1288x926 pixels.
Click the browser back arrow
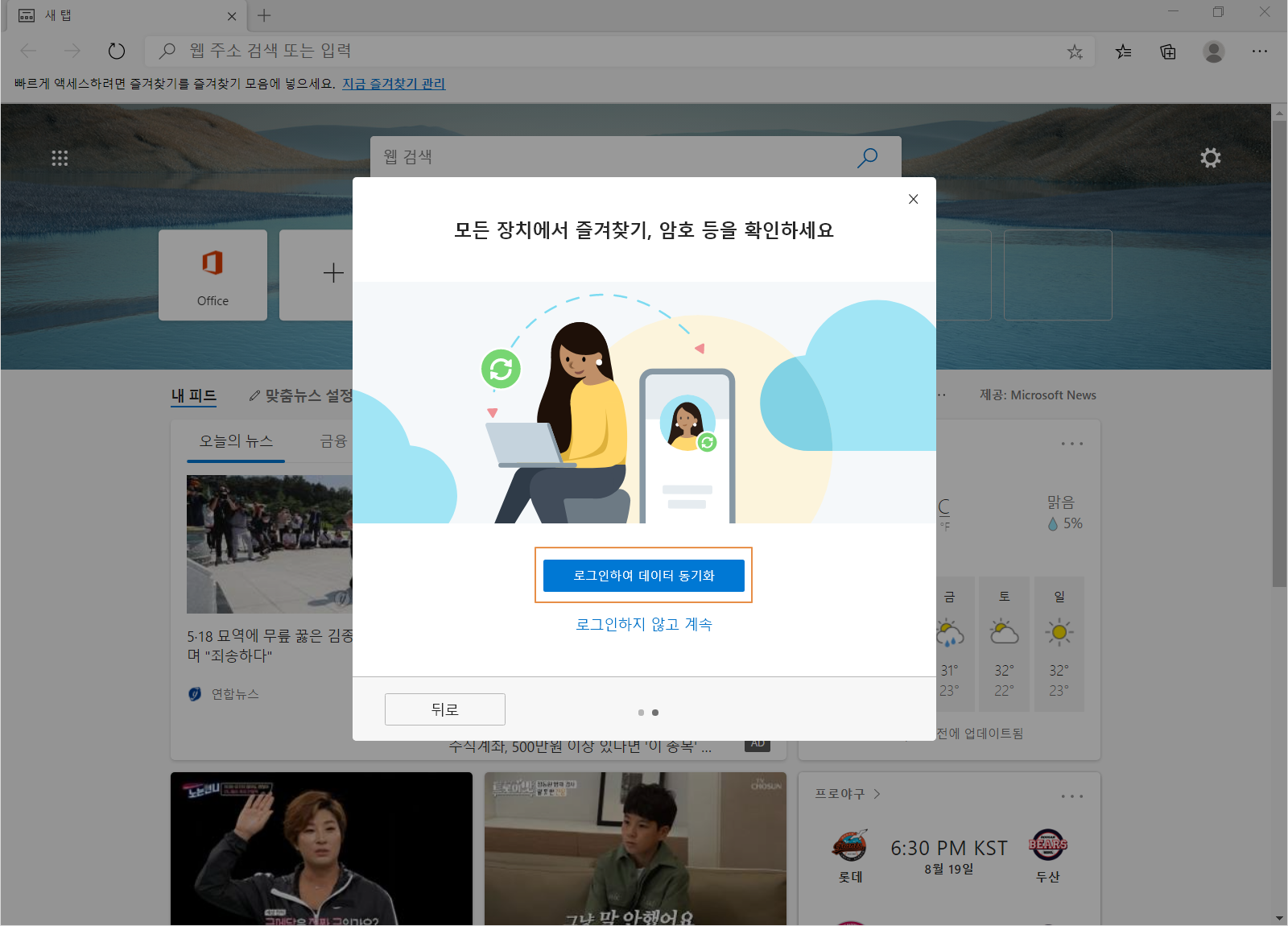(x=28, y=52)
